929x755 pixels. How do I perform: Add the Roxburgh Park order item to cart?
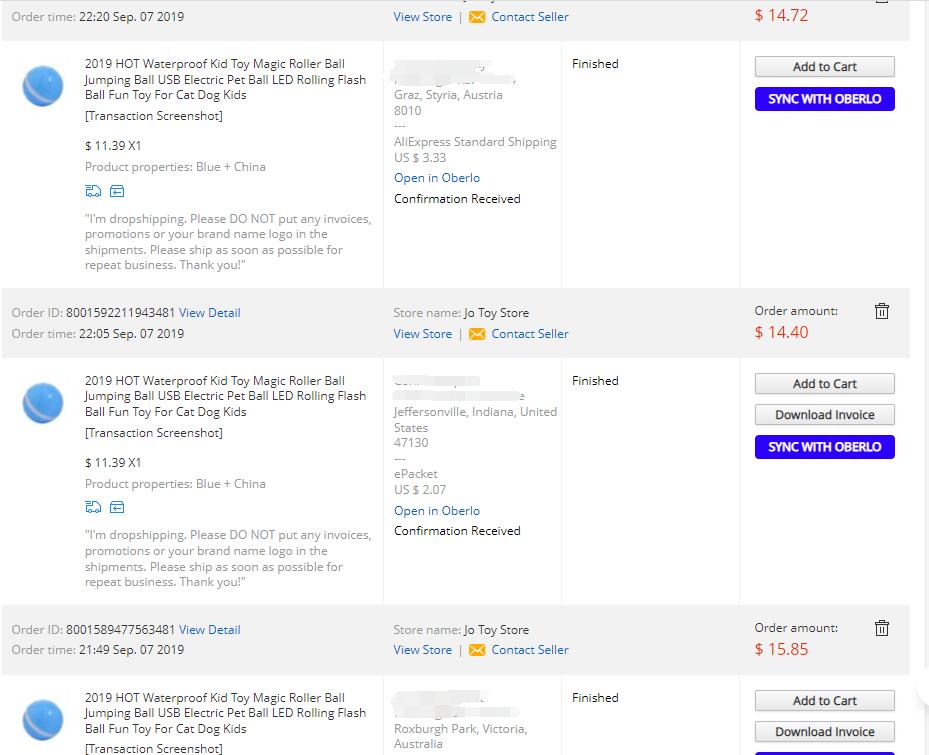coord(825,700)
